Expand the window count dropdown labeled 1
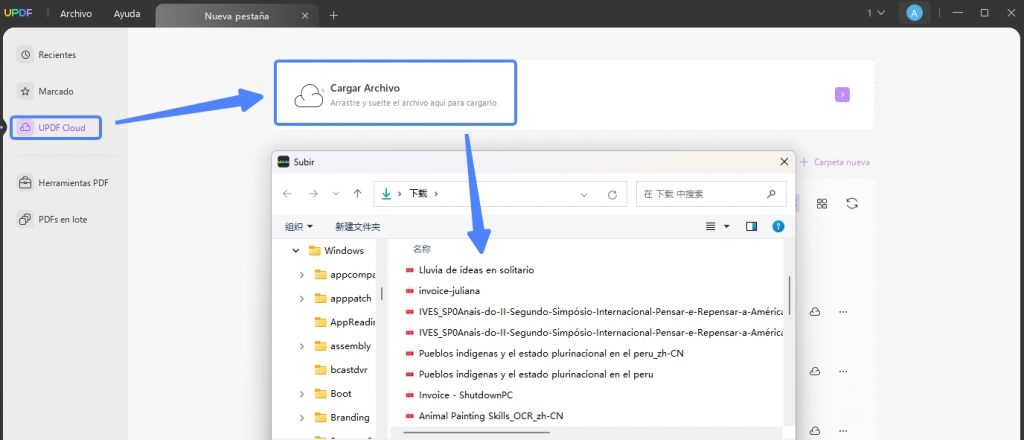The image size is (1024, 440). coord(876,13)
